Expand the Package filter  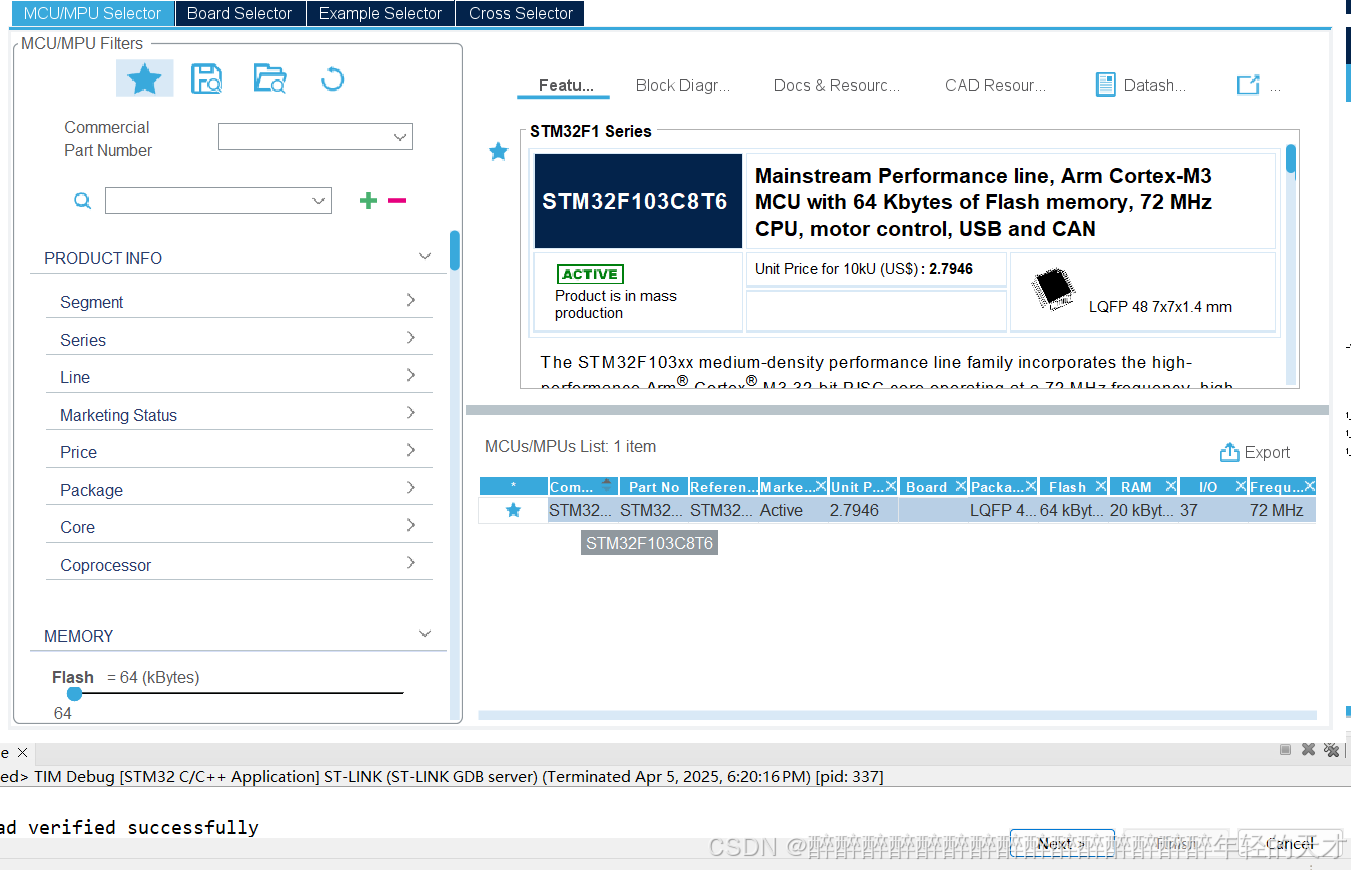(x=410, y=488)
